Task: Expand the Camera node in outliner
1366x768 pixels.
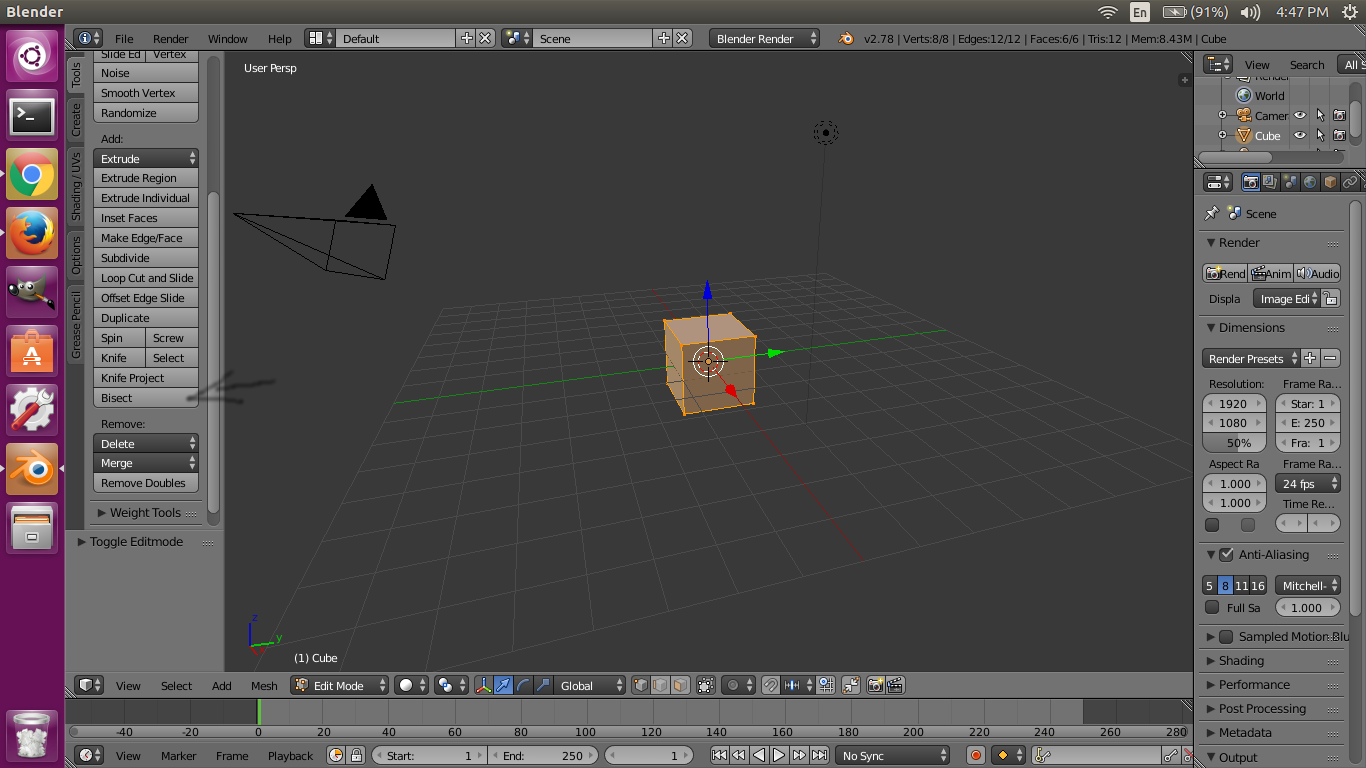Action: (x=1222, y=115)
